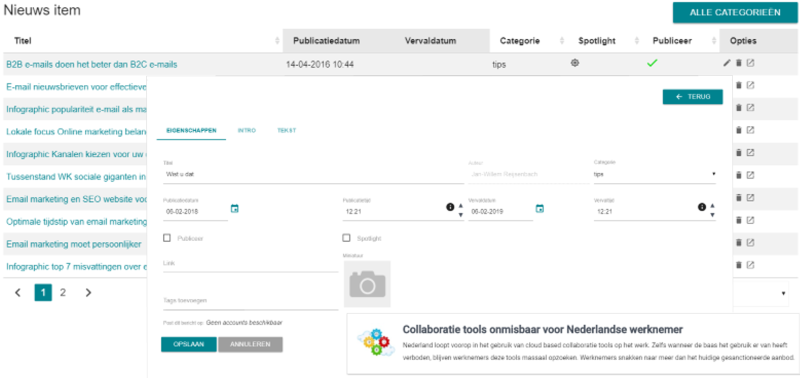Viewport: 800px width, 378px height.
Task: Open the Categorie dropdown showing 'tips'
Action: tap(655, 174)
